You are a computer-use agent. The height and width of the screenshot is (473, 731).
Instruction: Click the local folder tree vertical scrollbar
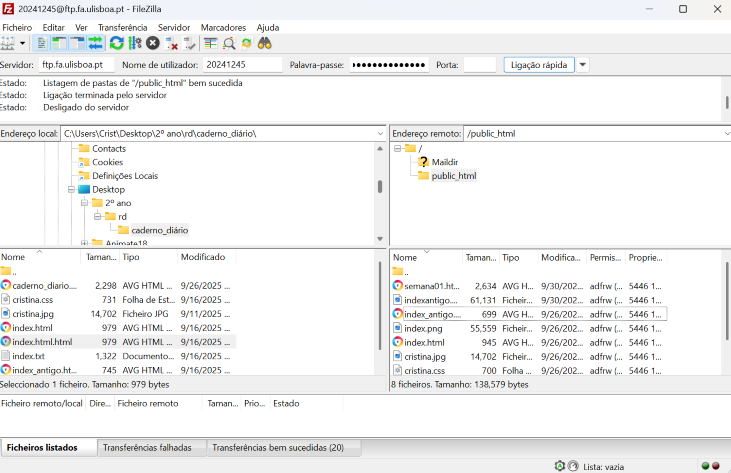[x=380, y=186]
